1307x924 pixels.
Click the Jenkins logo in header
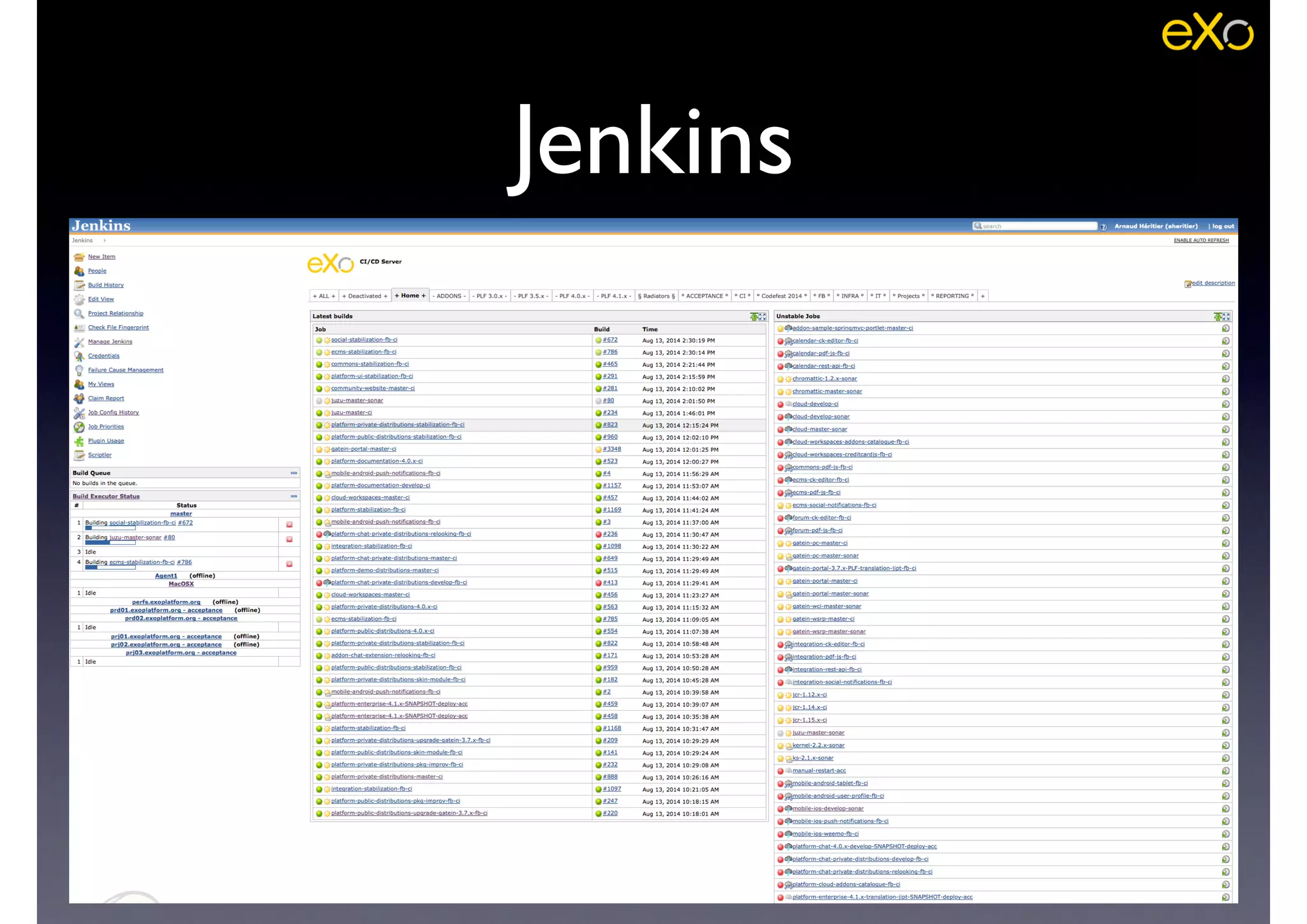pyautogui.click(x=101, y=226)
